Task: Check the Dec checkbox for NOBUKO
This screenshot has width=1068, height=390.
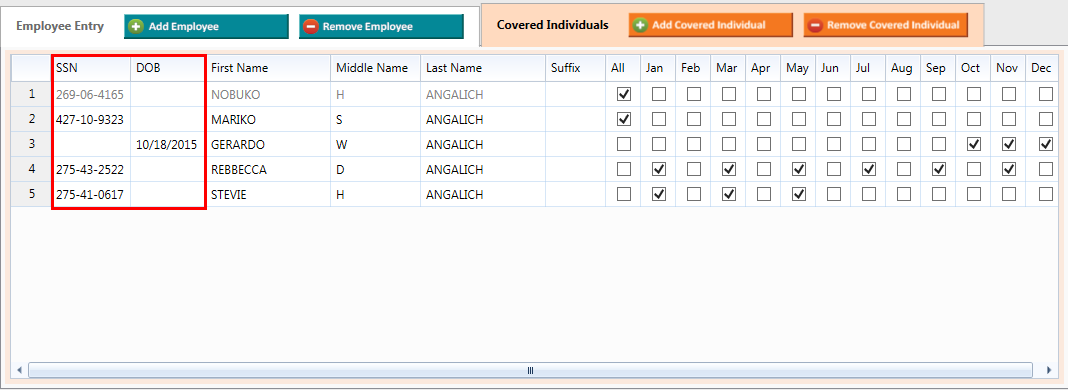Action: click(x=1046, y=94)
